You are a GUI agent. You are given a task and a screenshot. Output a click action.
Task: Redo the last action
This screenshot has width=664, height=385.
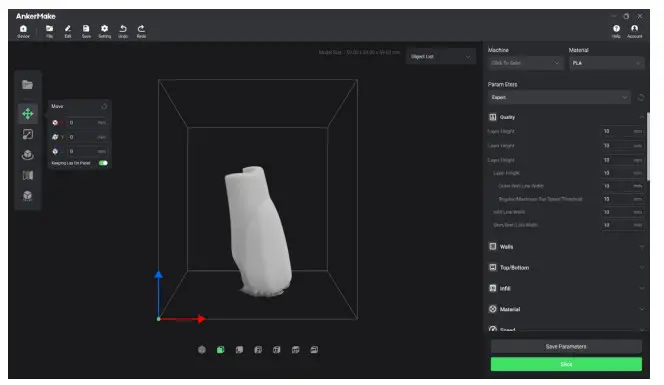(141, 31)
